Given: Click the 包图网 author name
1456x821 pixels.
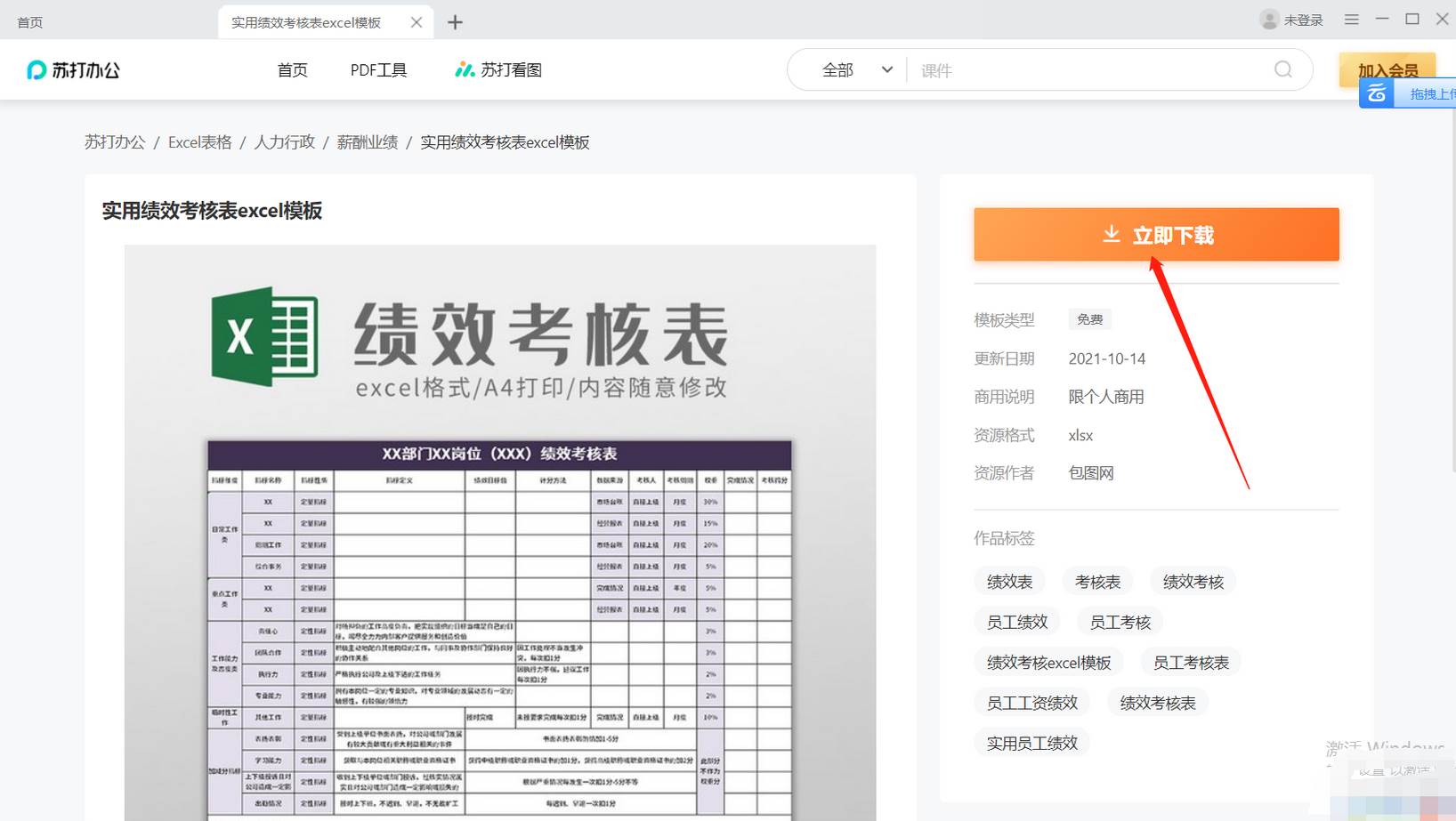Looking at the screenshot, I should coord(1091,473).
